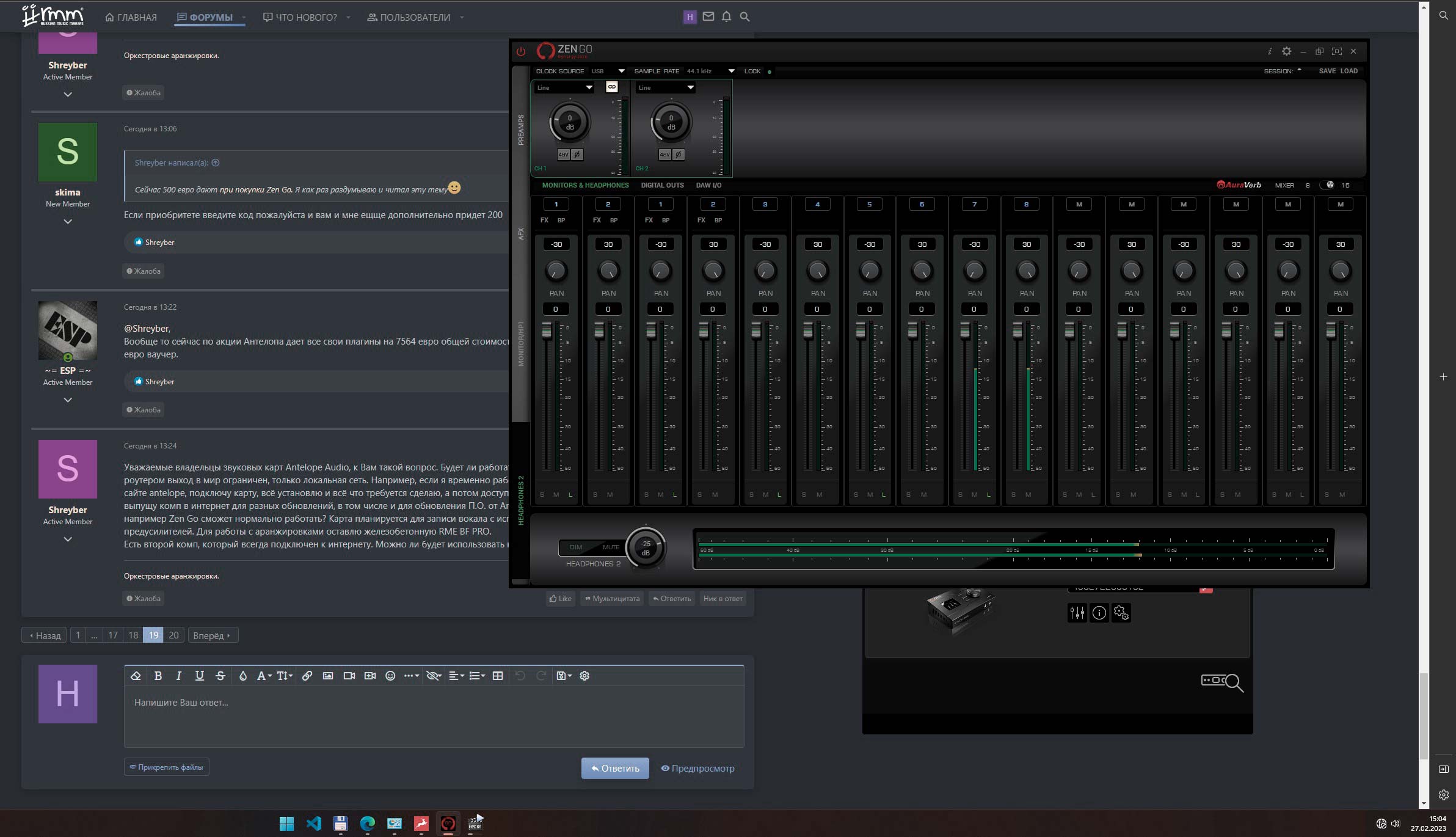Open Zen Go info icon
The image size is (1456, 837).
pyautogui.click(x=1269, y=51)
